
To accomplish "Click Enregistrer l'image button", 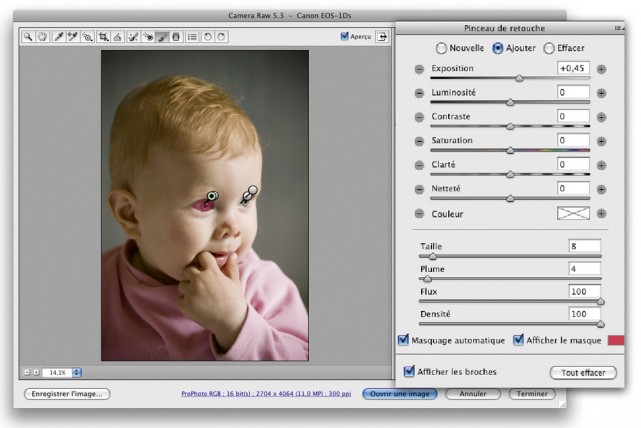I will [67, 394].
